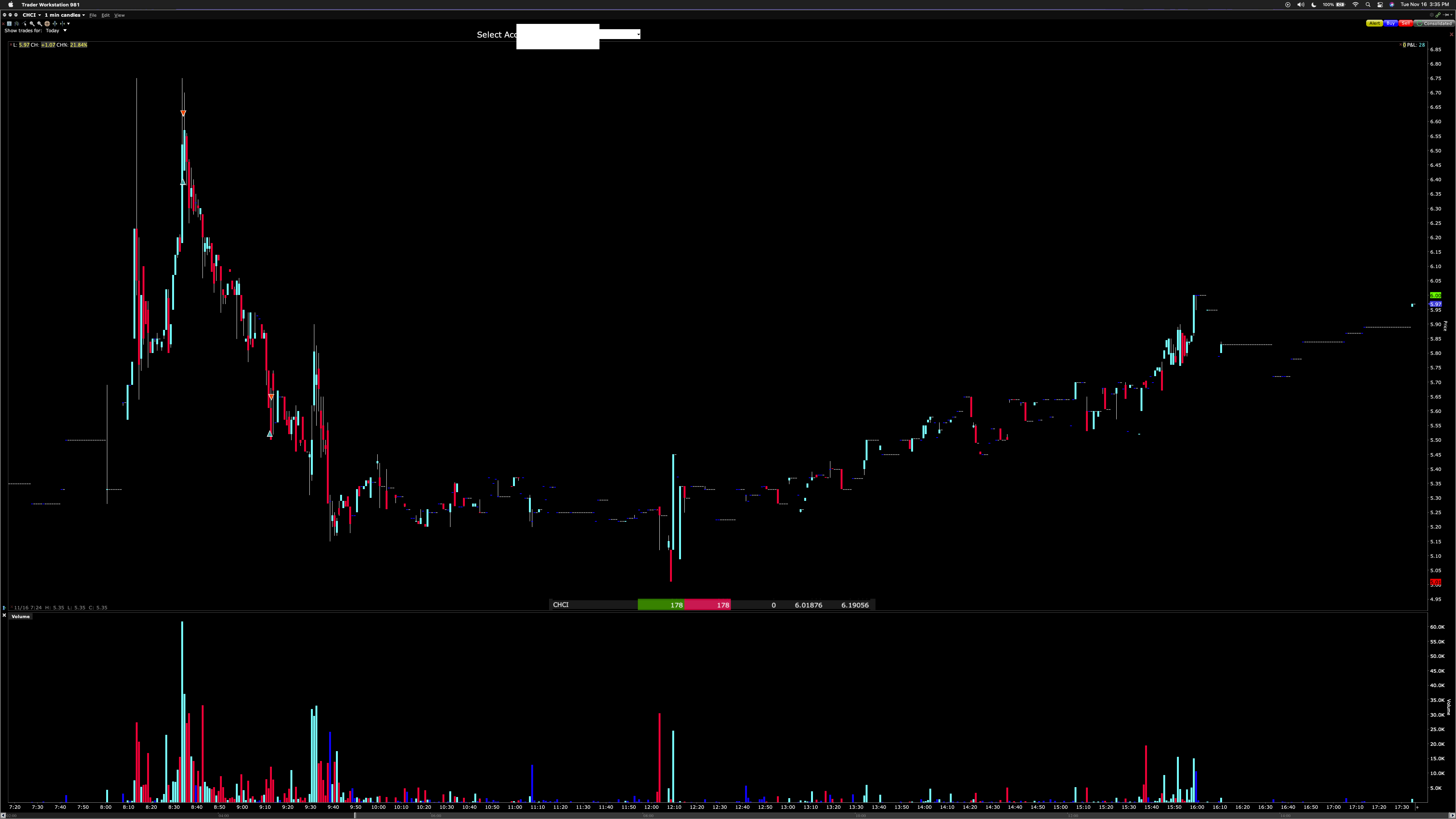Select the text annotation tool icon
Image resolution: width=1456 pixels, height=819 pixels.
tap(9, 24)
